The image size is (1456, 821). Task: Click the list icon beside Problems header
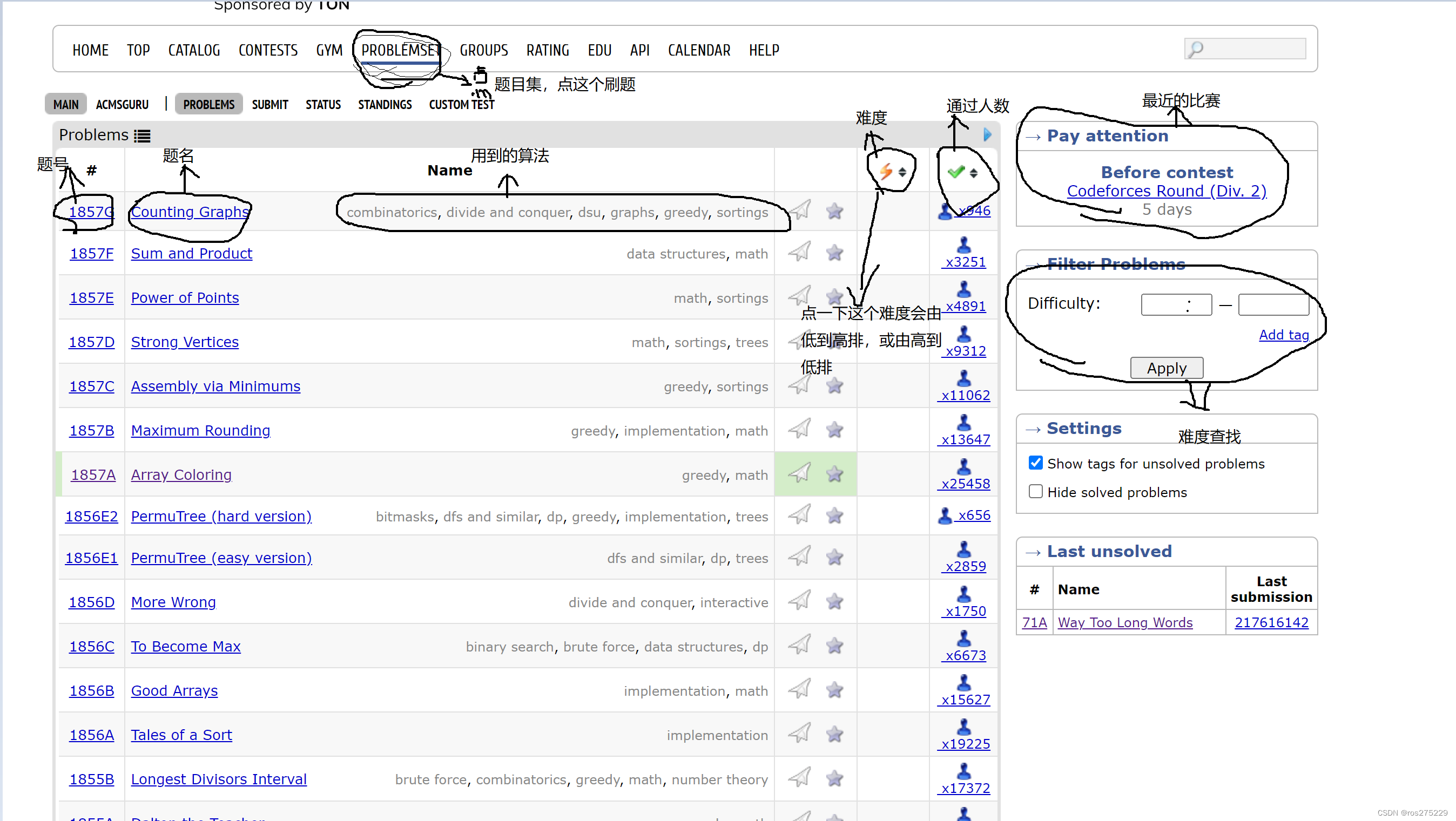coord(143,135)
